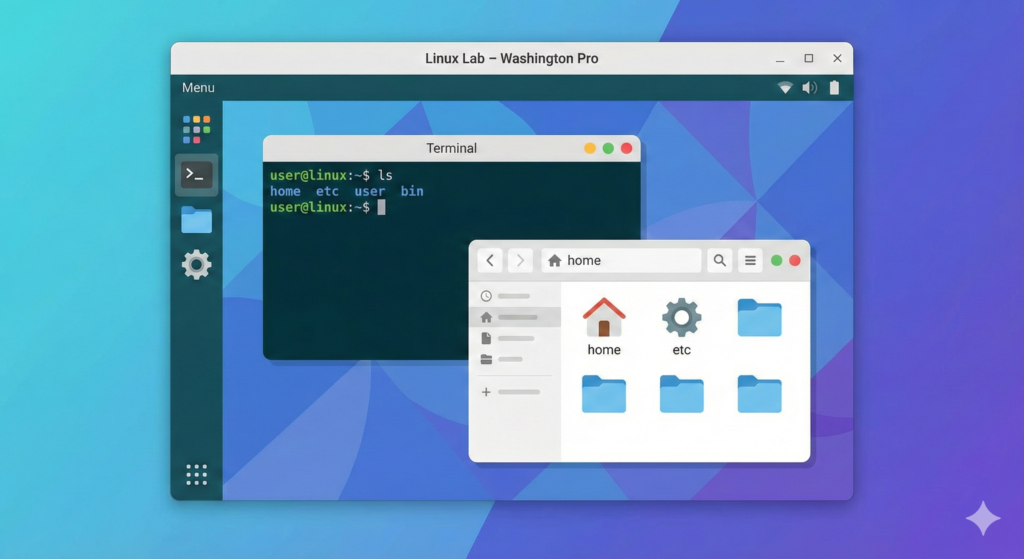Close the file manager with red button
The image size is (1024, 559).
coord(795,261)
